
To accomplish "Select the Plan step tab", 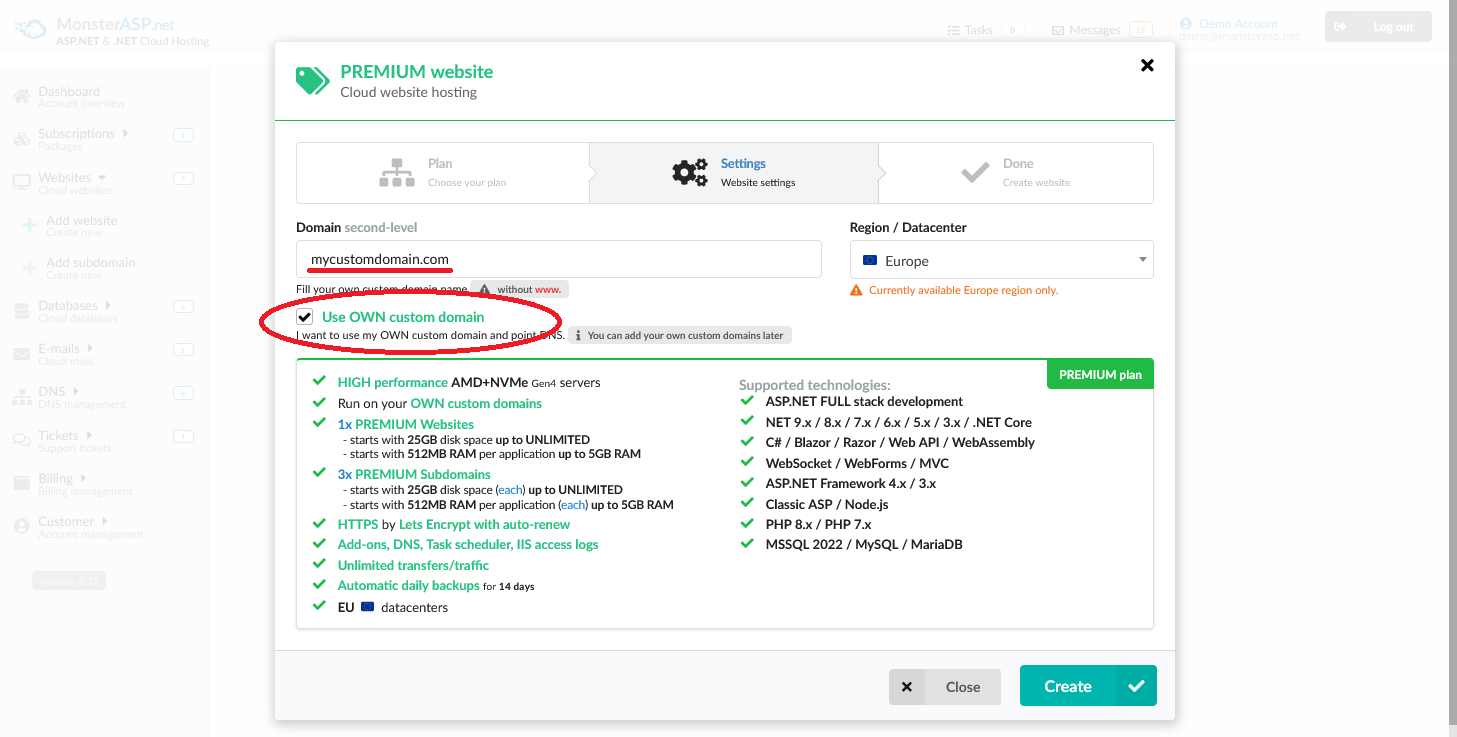I will coord(443,173).
